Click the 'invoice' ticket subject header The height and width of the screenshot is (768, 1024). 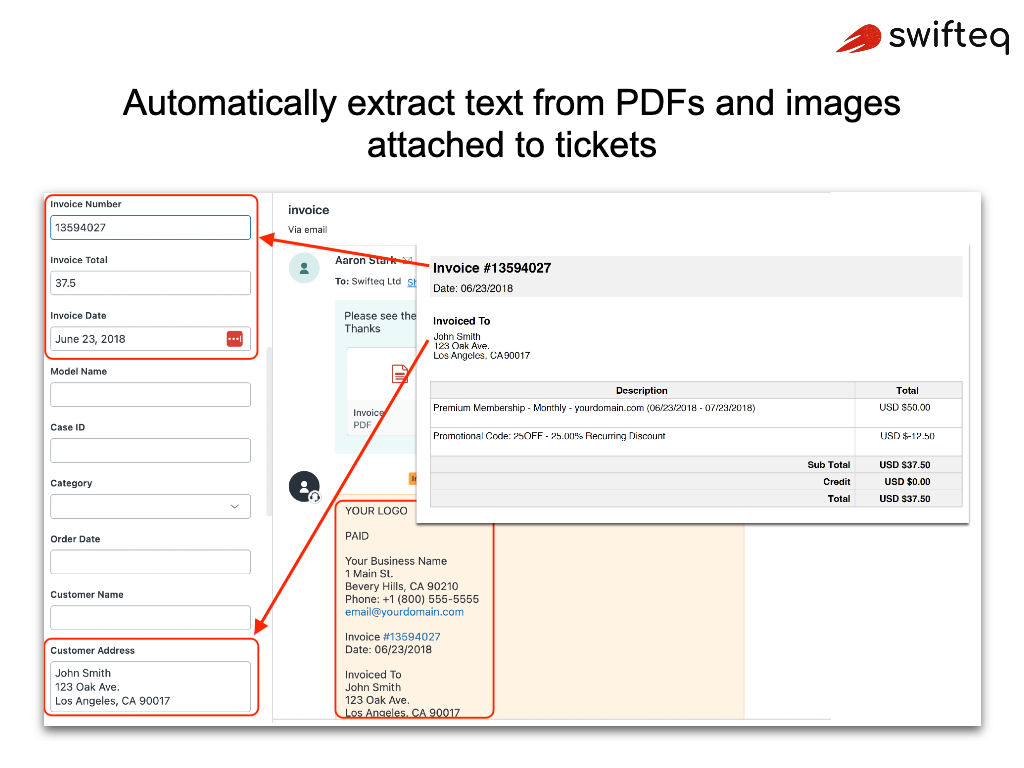[308, 210]
